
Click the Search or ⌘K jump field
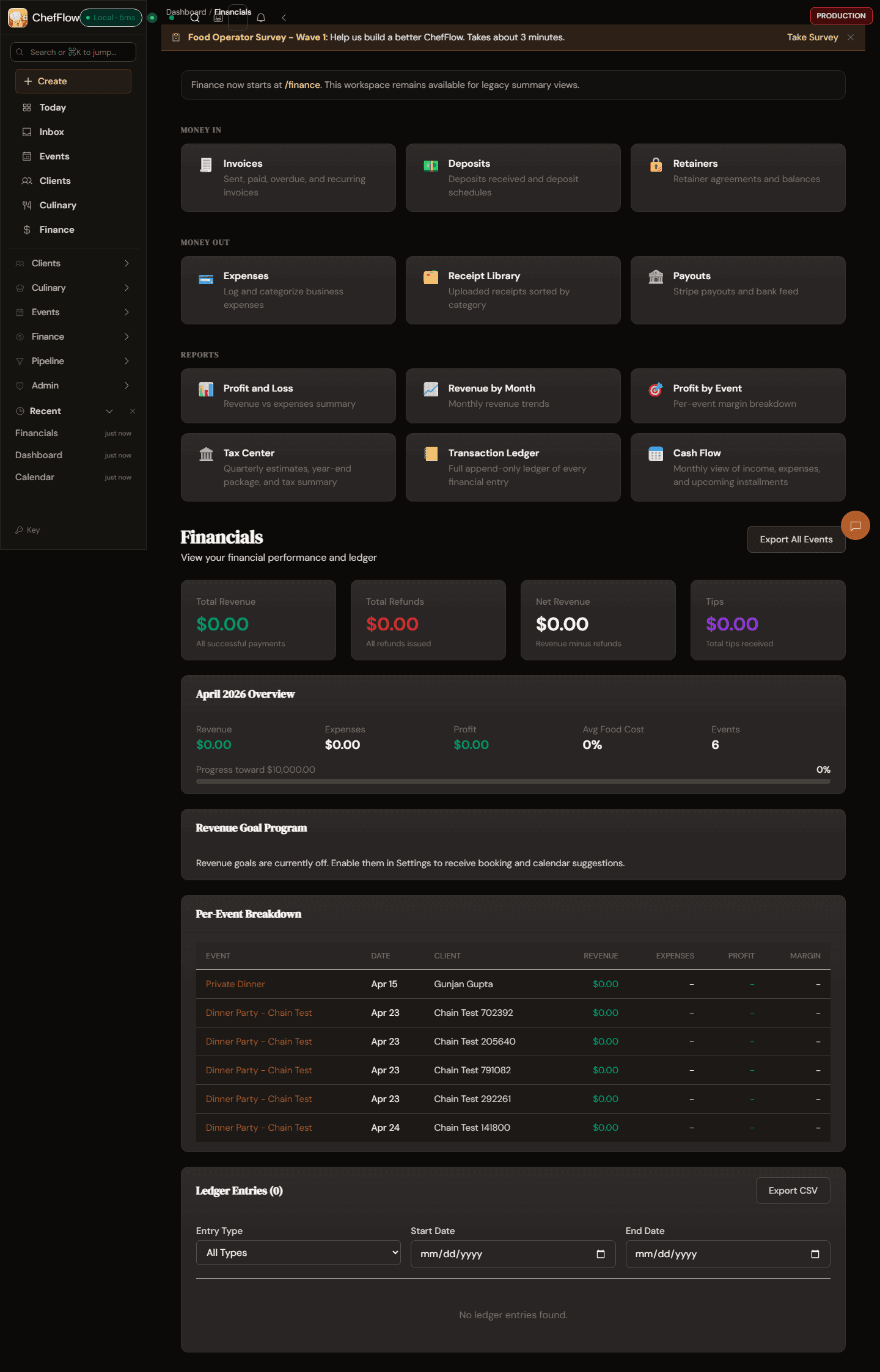73,52
